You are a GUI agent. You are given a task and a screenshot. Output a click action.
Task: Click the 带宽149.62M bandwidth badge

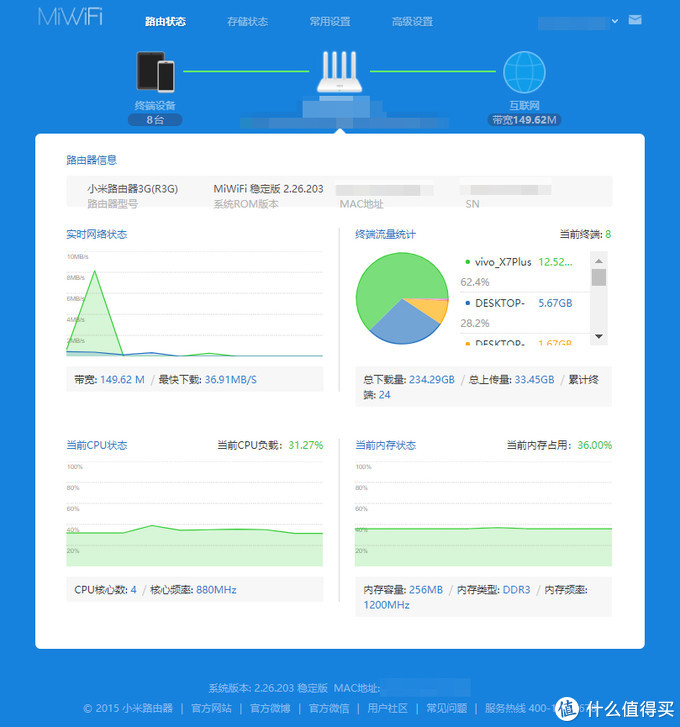point(524,120)
